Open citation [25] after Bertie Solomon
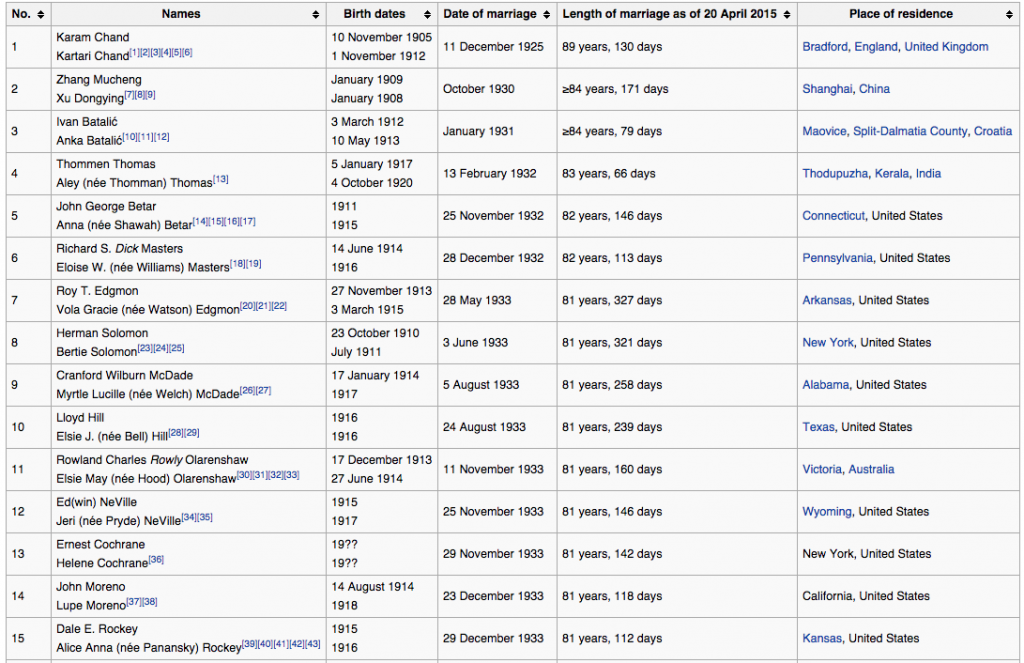Image resolution: width=1024 pixels, height=663 pixels. 177,348
